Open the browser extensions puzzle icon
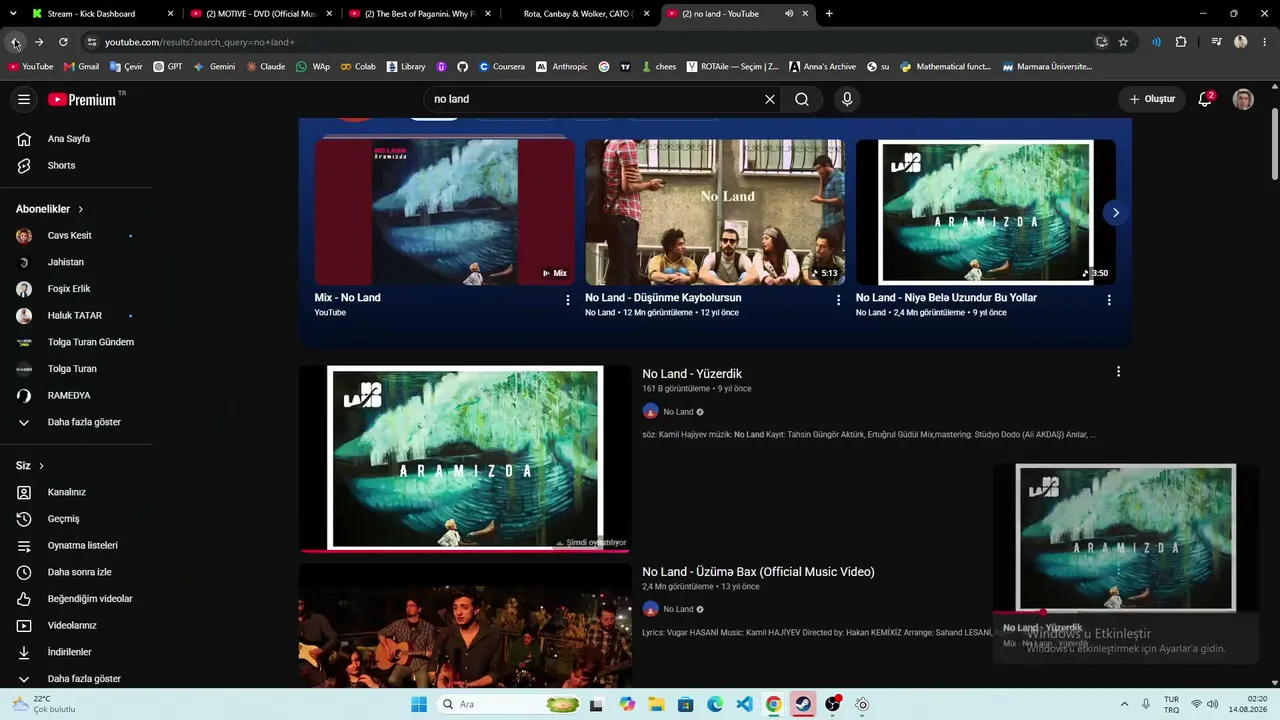This screenshot has width=1280, height=720. (x=1181, y=42)
